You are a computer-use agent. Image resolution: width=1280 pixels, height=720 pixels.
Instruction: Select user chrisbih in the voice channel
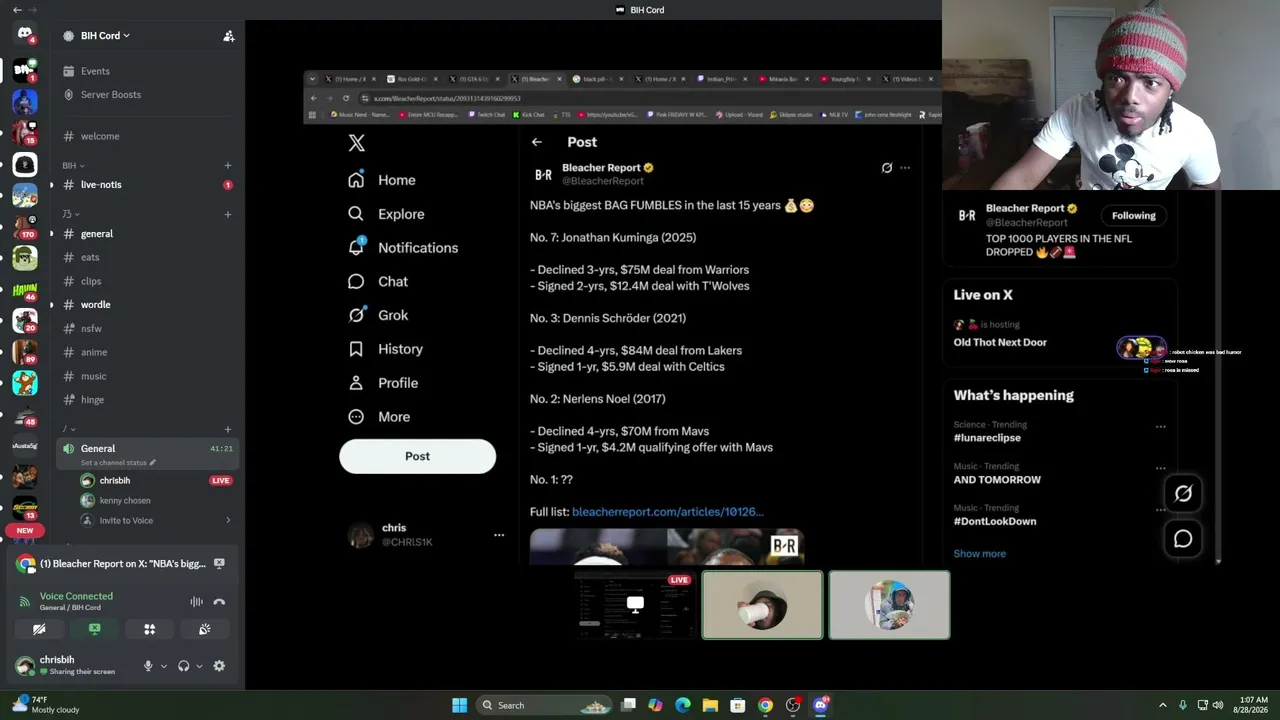(x=156, y=481)
